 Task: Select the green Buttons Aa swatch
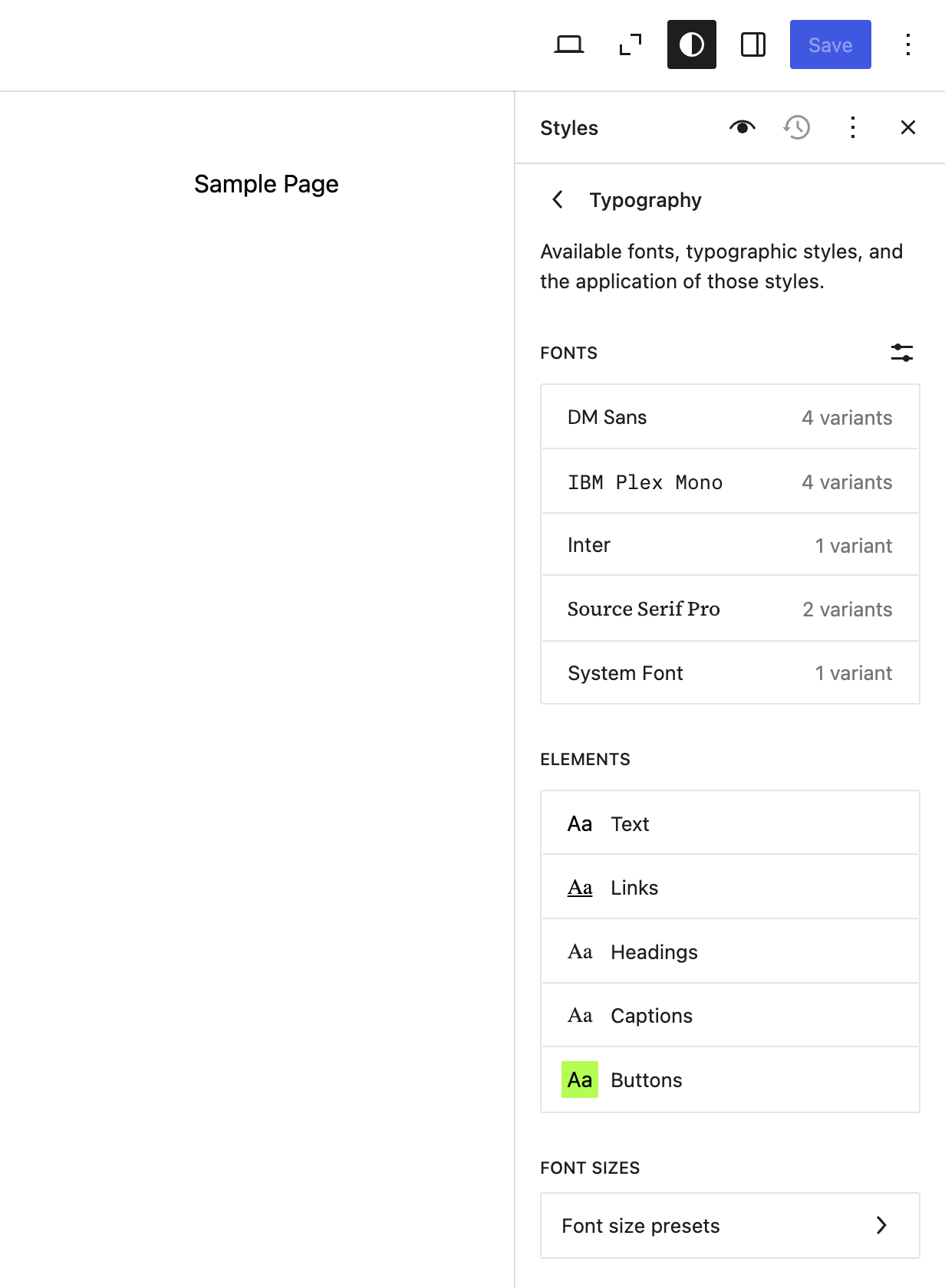click(579, 1079)
